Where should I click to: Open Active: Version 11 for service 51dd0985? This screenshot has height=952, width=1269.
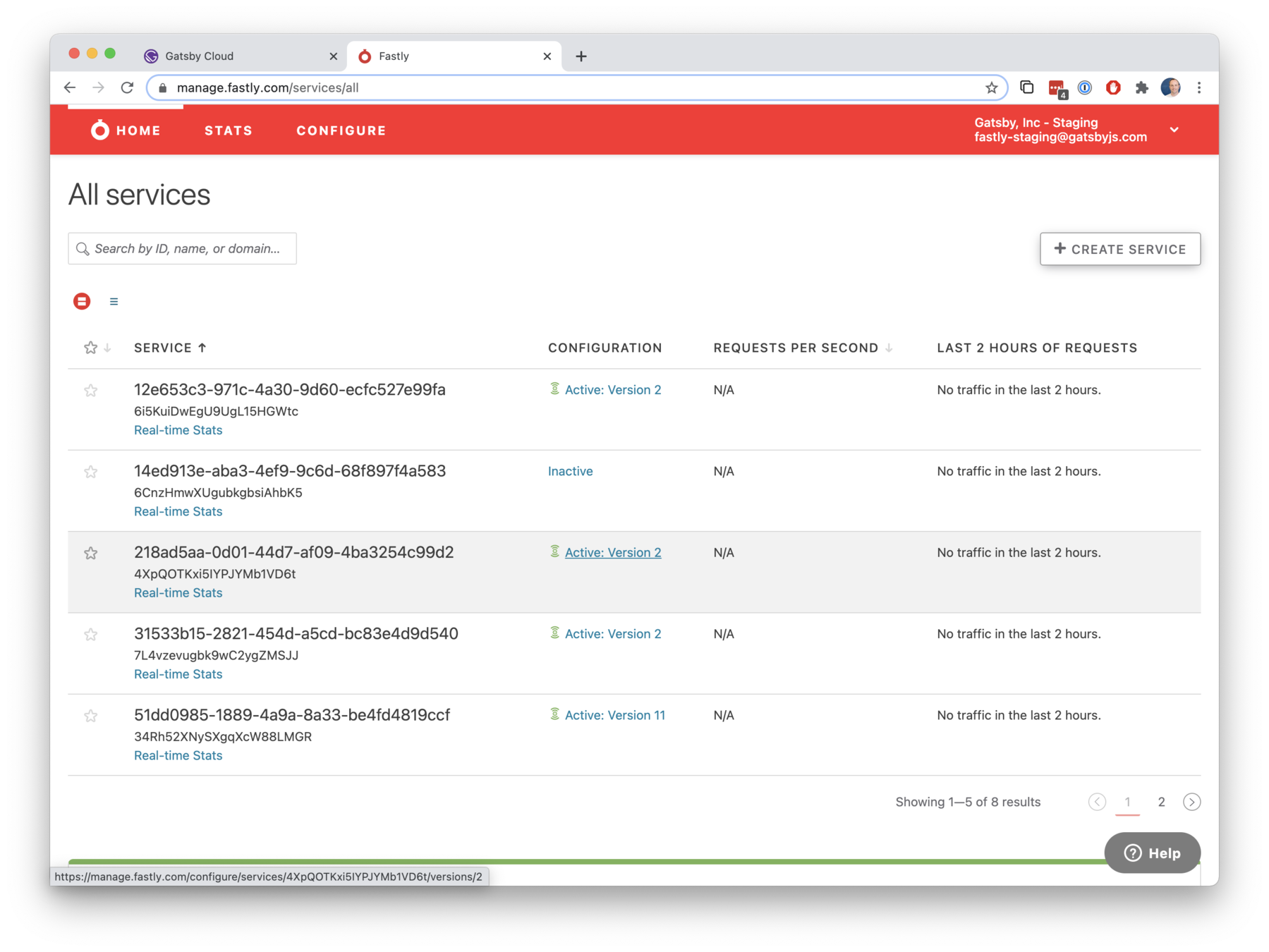[614, 715]
